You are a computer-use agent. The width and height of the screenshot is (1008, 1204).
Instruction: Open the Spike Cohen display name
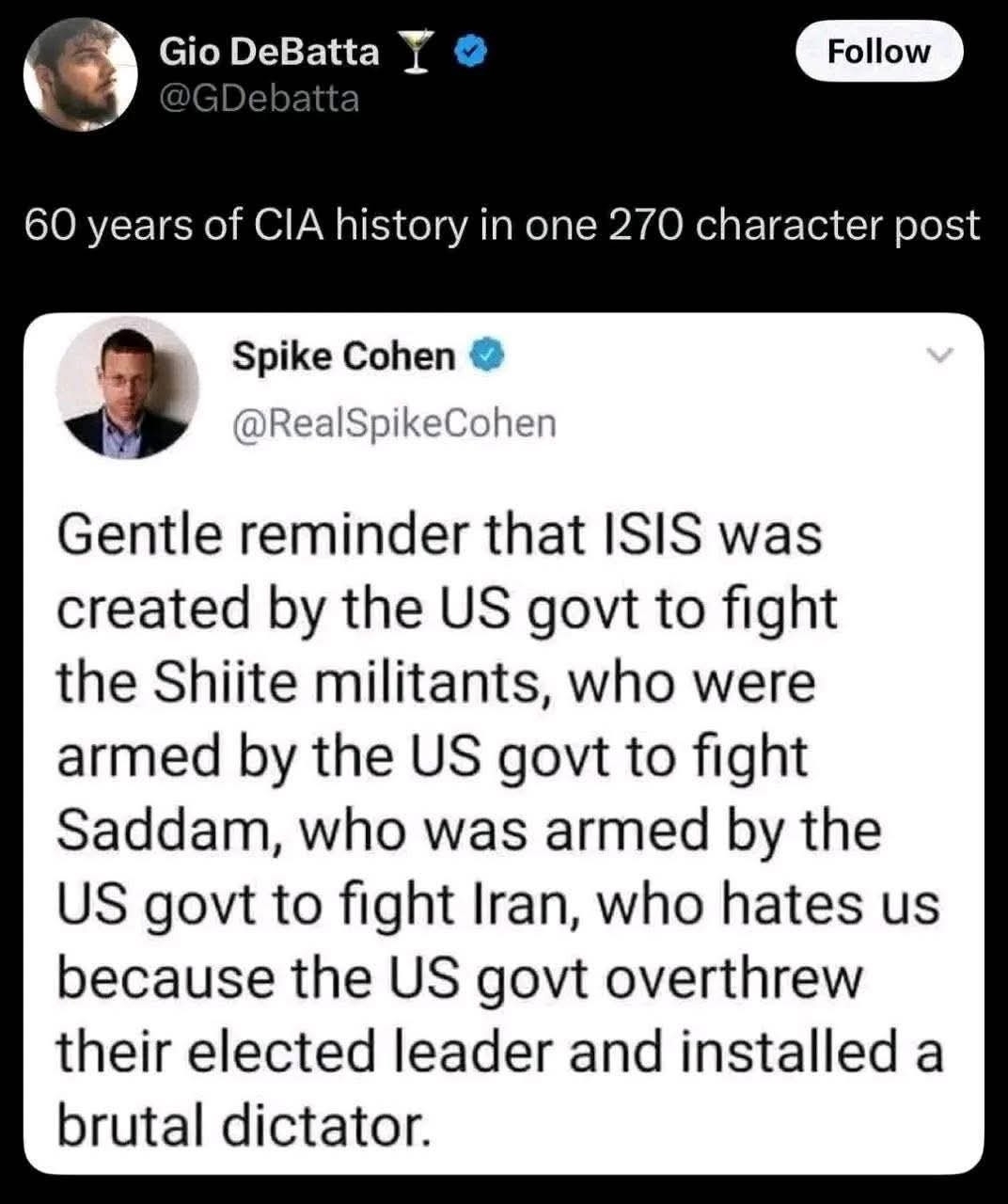point(343,356)
